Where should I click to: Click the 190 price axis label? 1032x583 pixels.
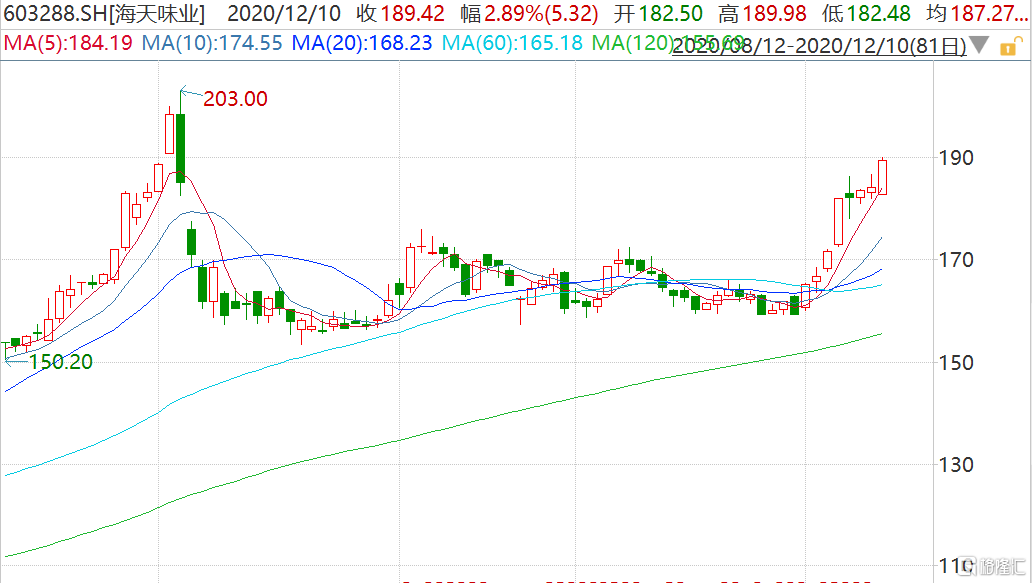tap(956, 158)
